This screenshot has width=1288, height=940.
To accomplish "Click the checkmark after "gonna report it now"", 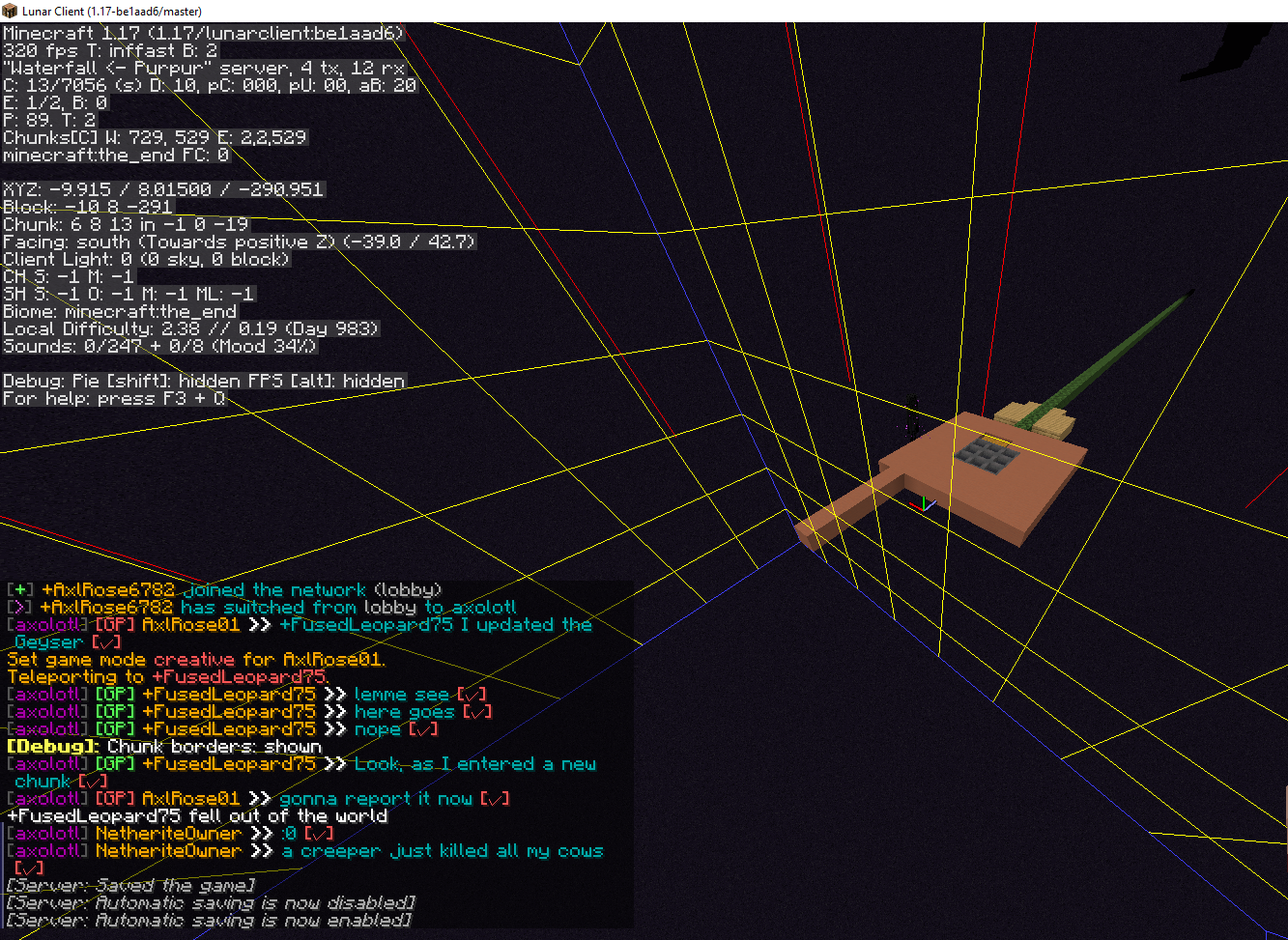I will point(495,799).
